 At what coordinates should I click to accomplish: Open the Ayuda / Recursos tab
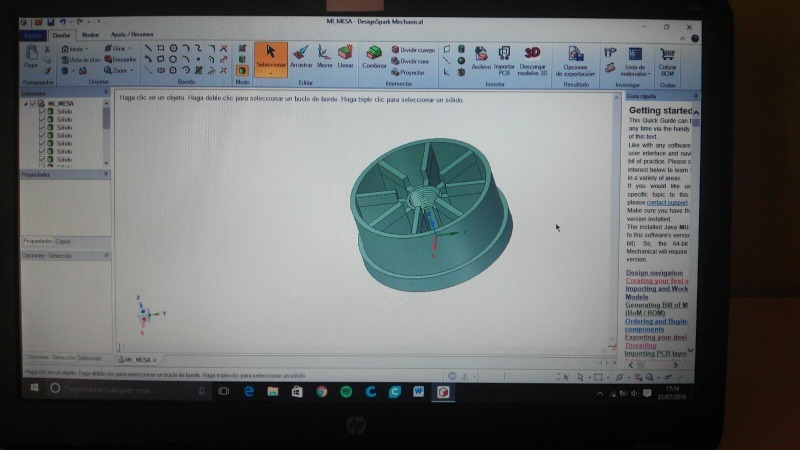pos(132,35)
